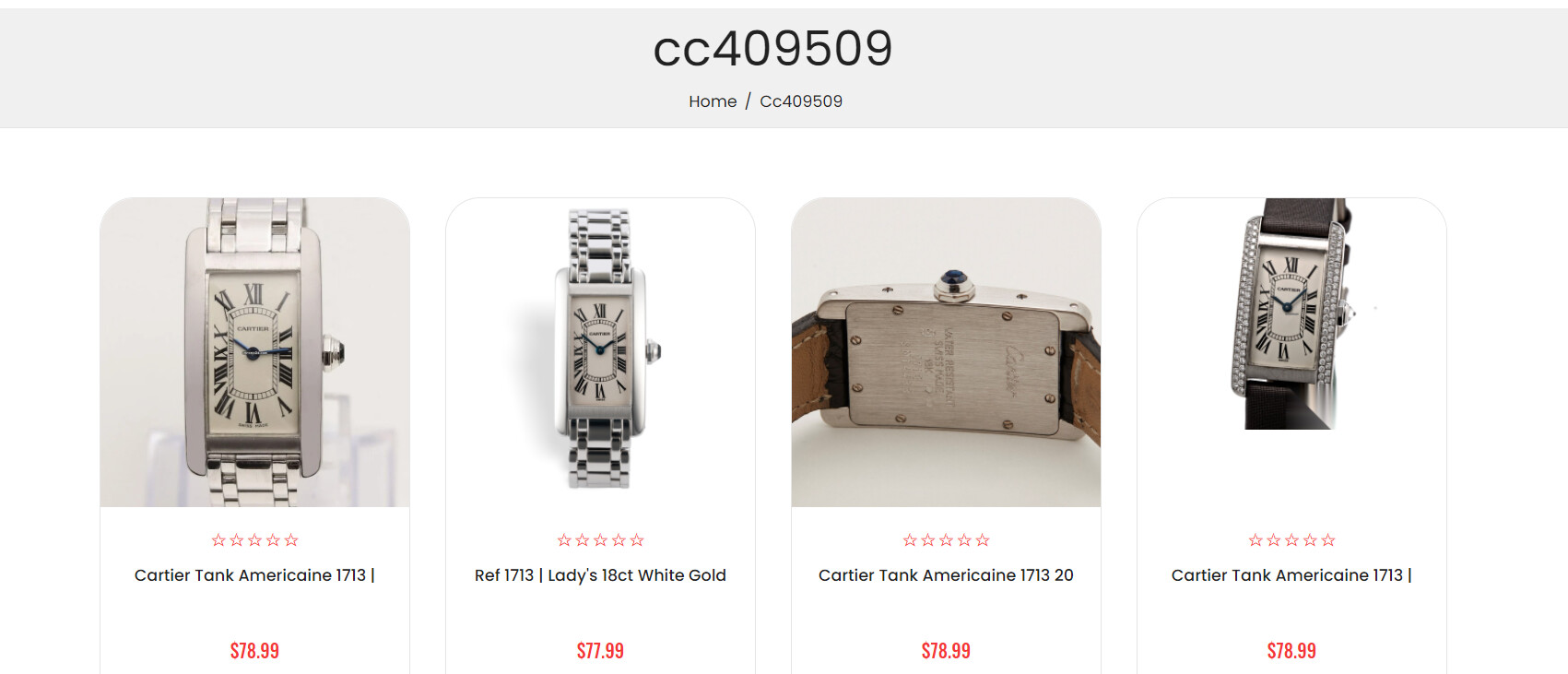Image resolution: width=1568 pixels, height=674 pixels.
Task: Open the watch caseback photo
Action: [946, 352]
